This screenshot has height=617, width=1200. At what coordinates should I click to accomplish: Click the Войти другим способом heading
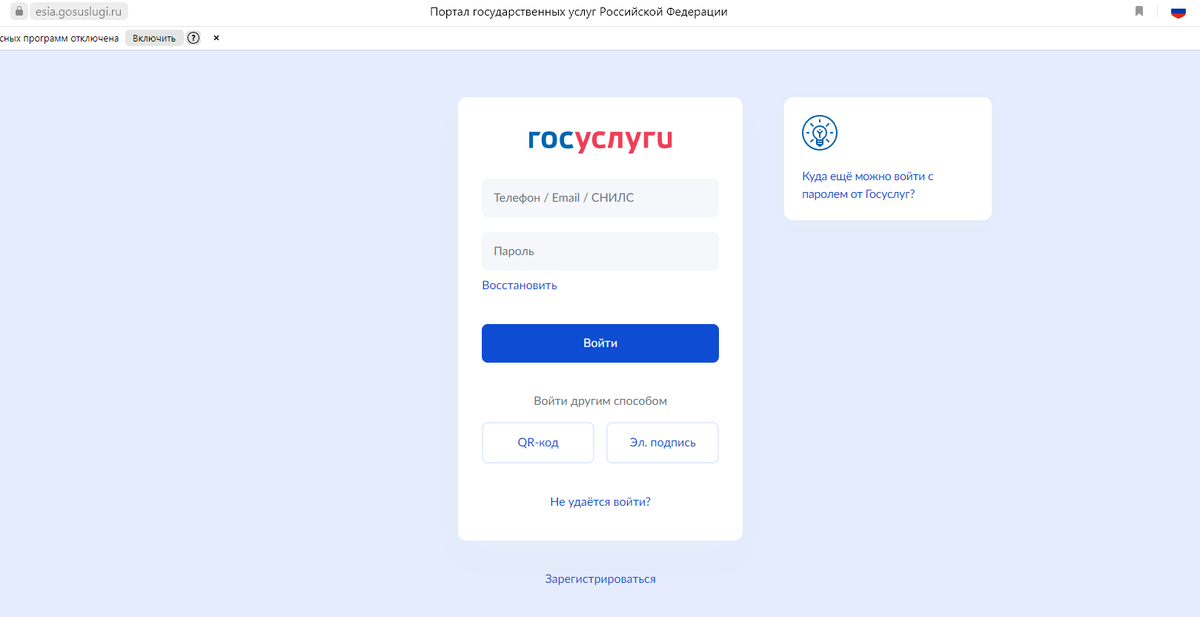click(600, 399)
